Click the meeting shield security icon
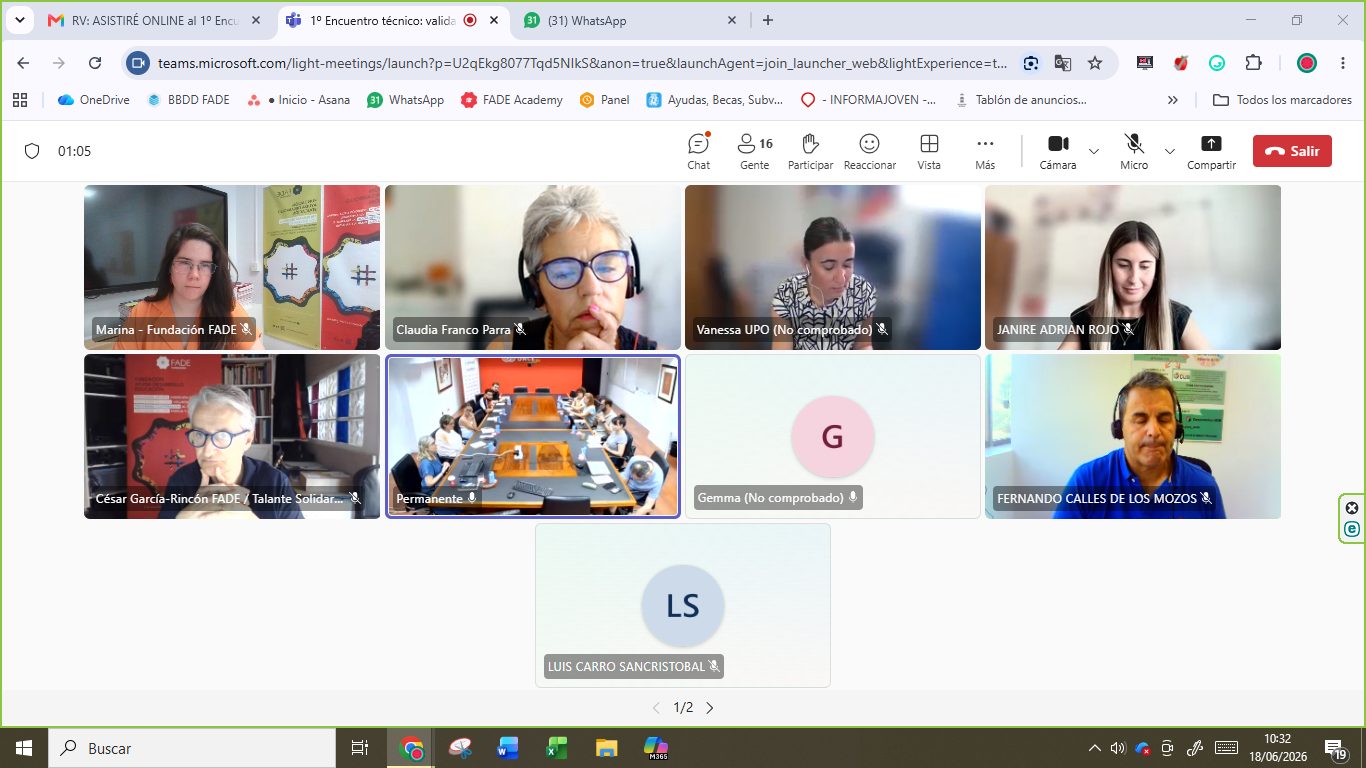Image resolution: width=1366 pixels, height=768 pixels. [32, 151]
